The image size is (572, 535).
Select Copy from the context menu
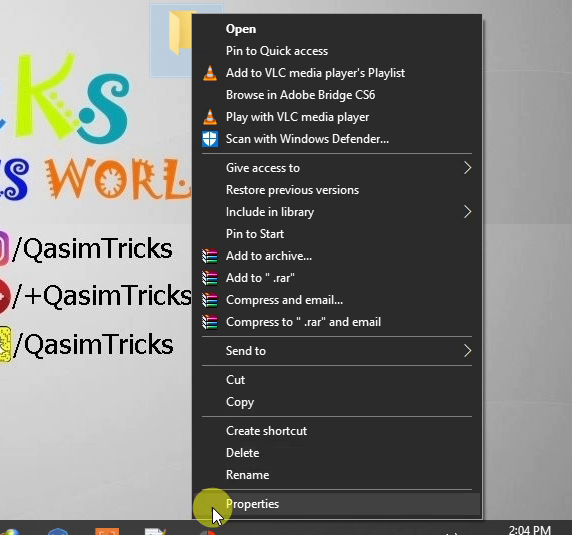coord(337,402)
